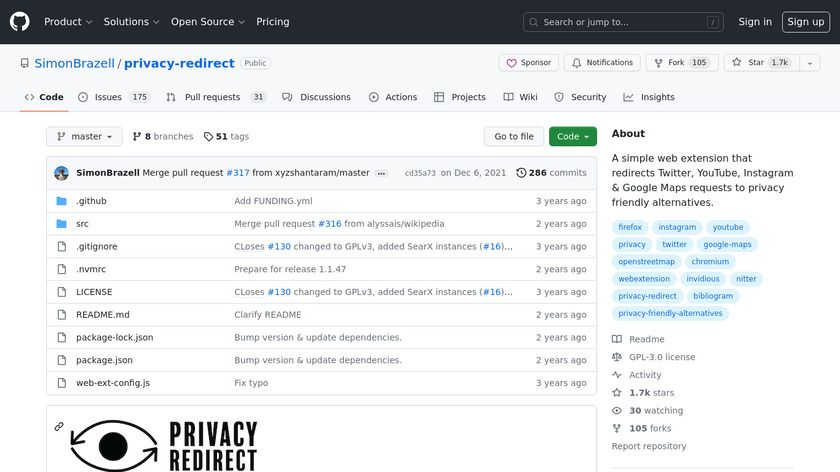Open the tags list
840x472 pixels.
226,137
